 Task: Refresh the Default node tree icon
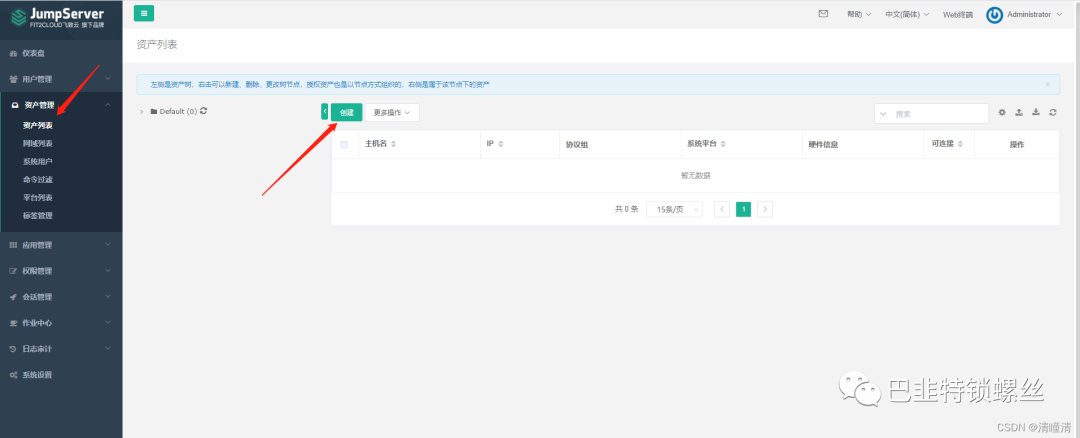(204, 111)
